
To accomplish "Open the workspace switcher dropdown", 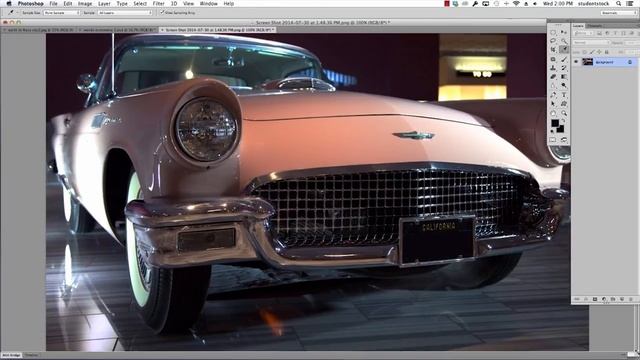I will click(618, 13).
